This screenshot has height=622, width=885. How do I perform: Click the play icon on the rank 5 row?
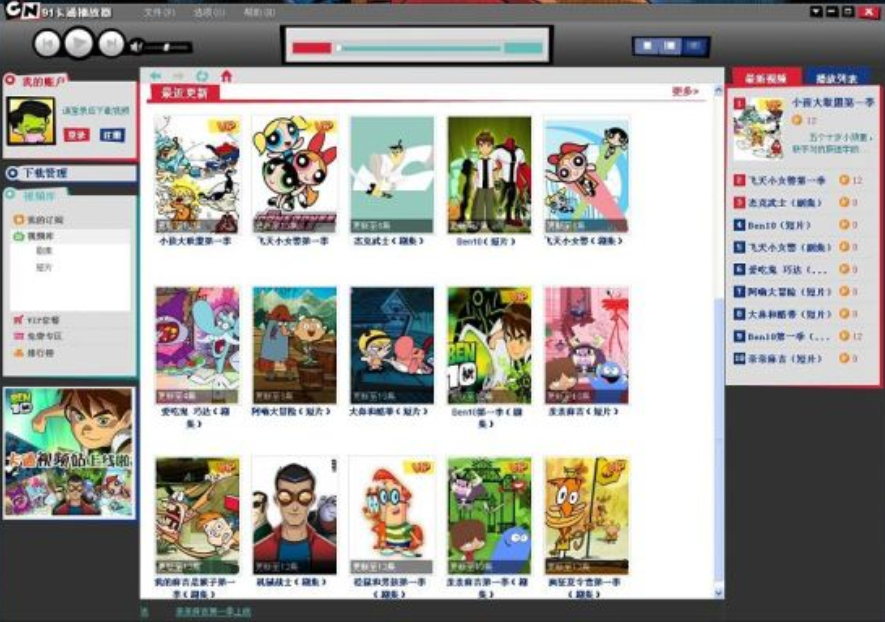coord(844,247)
